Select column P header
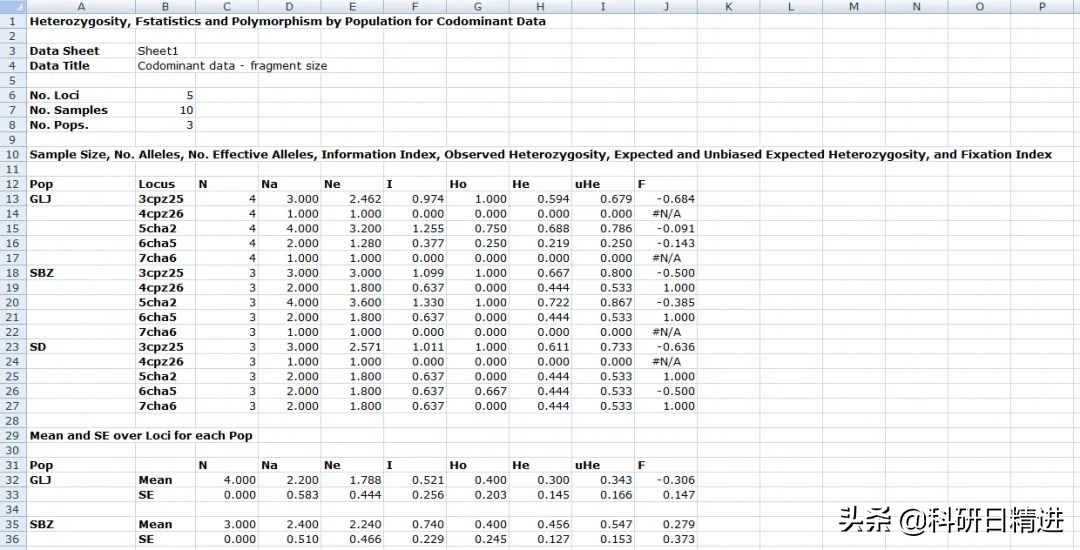This screenshot has width=1080, height=550. pos(1042,6)
